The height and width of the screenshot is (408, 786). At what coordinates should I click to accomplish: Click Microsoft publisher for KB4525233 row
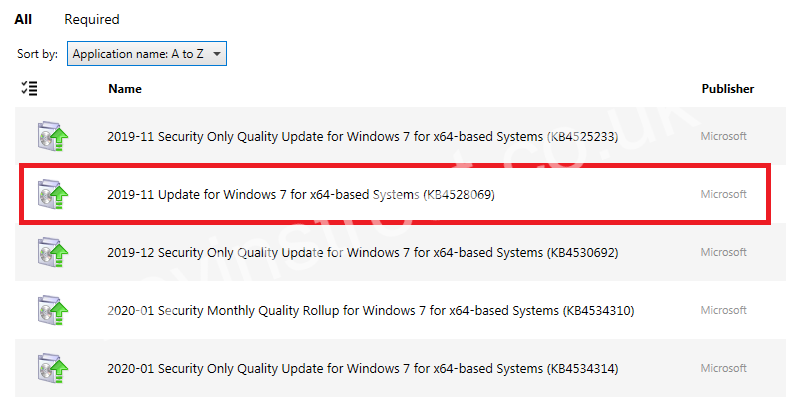(x=723, y=136)
